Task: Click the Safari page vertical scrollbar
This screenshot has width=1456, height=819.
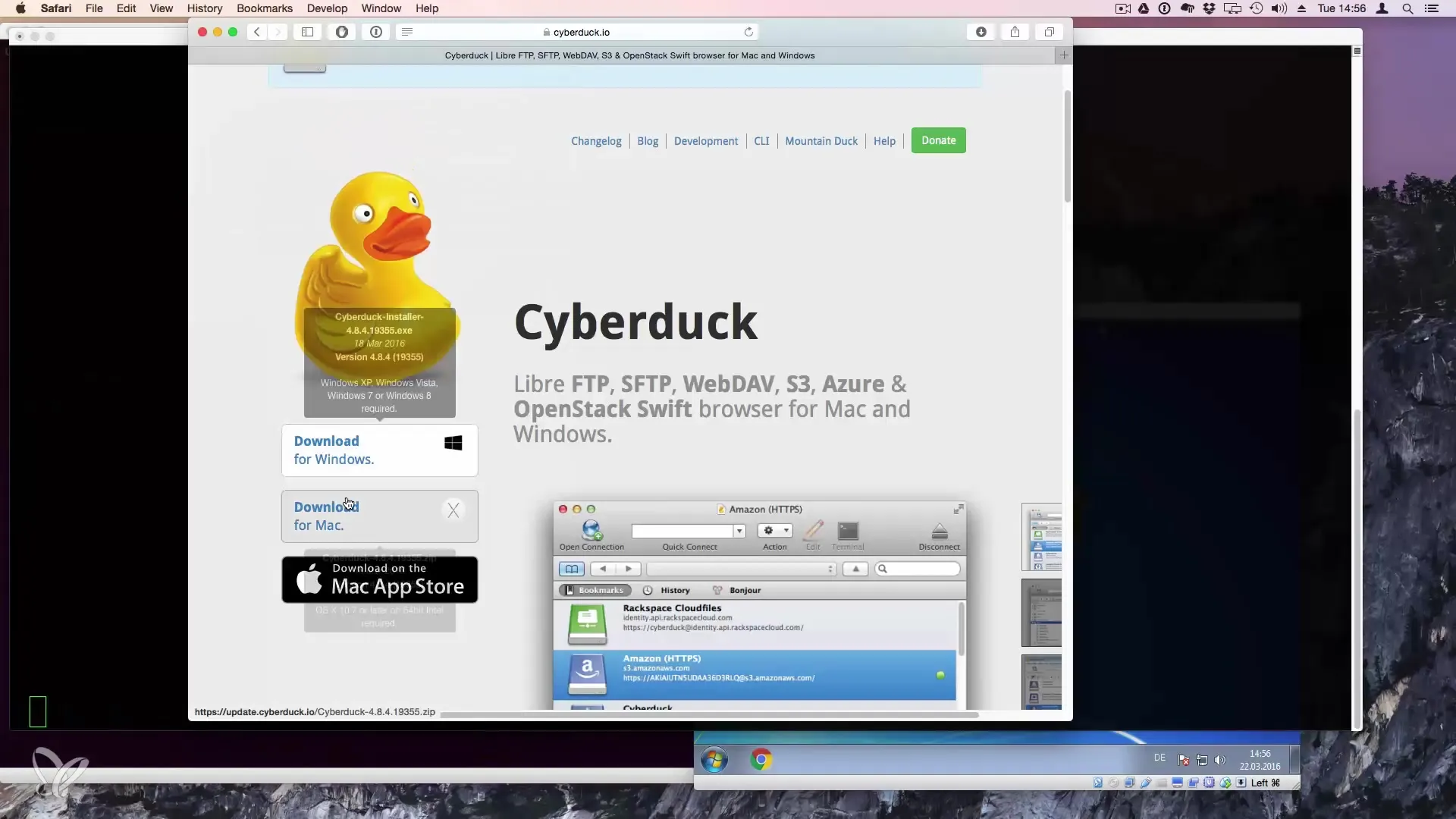Action: coord(1068,146)
